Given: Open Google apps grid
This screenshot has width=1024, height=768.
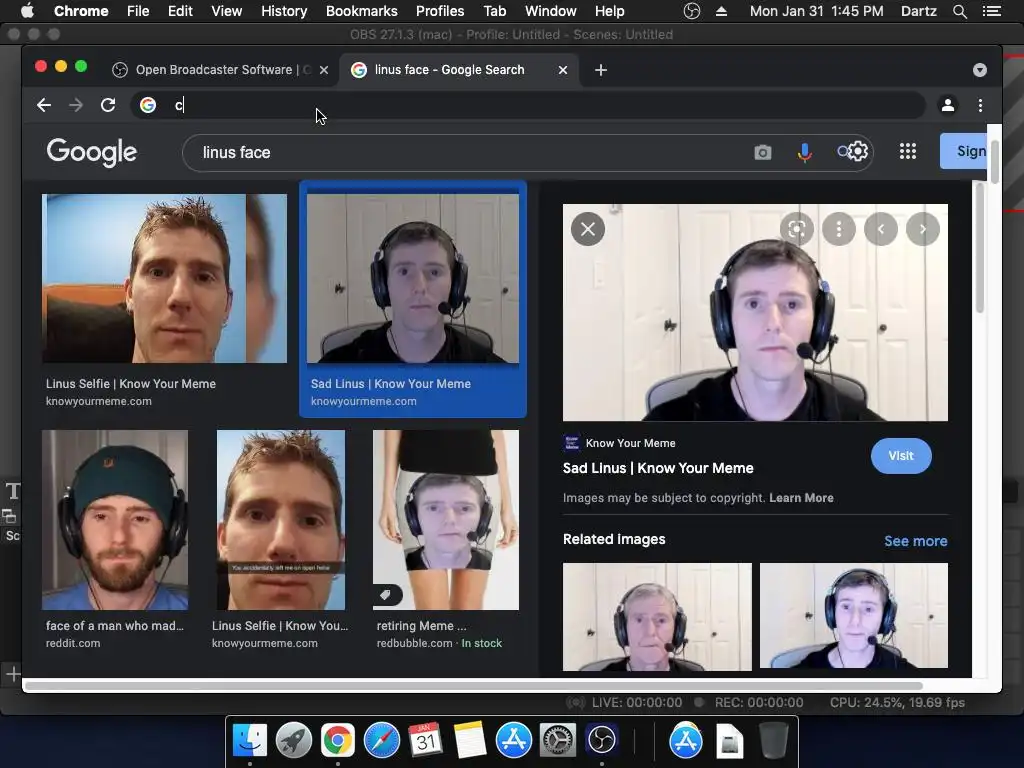Looking at the screenshot, I should tap(908, 152).
